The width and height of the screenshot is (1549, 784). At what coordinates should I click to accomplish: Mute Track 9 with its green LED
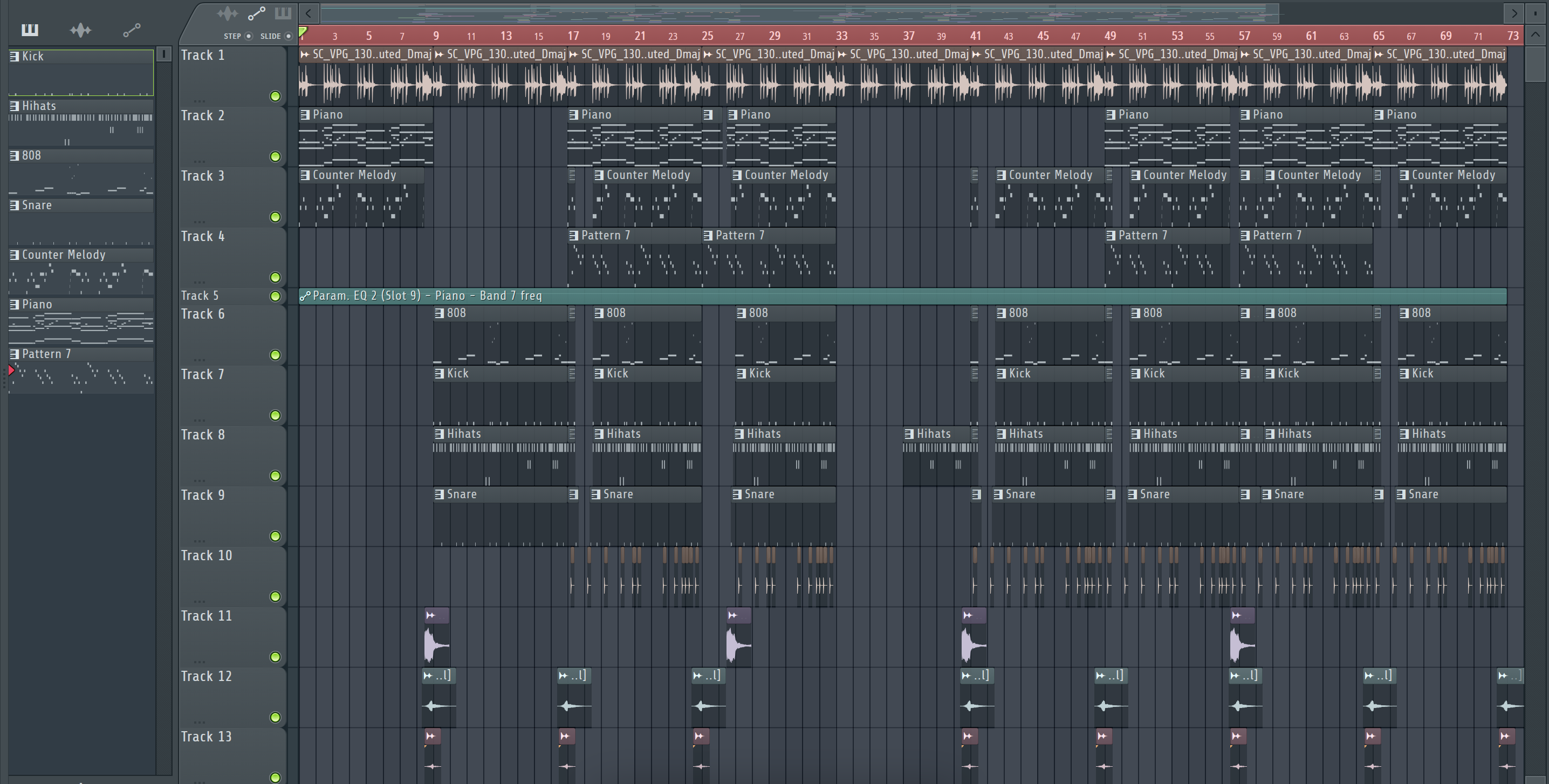pos(276,537)
